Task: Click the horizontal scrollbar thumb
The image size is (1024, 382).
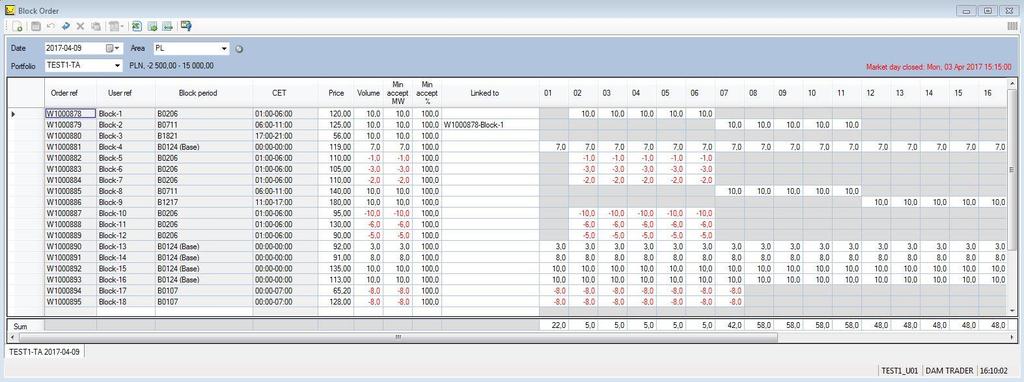Action: tap(398, 338)
